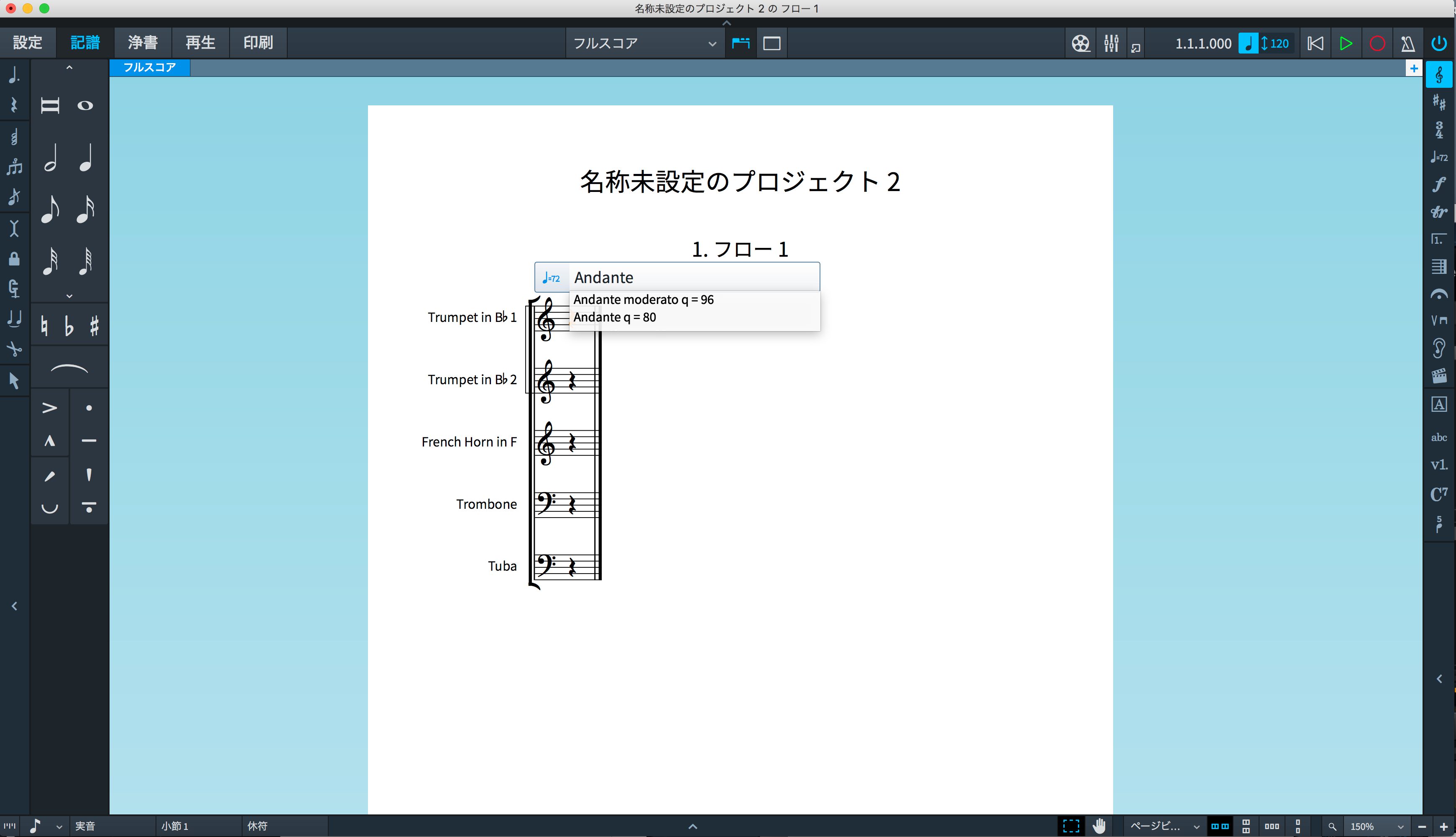Start playback with play button
This screenshot has width=1456, height=837.
pos(1346,43)
